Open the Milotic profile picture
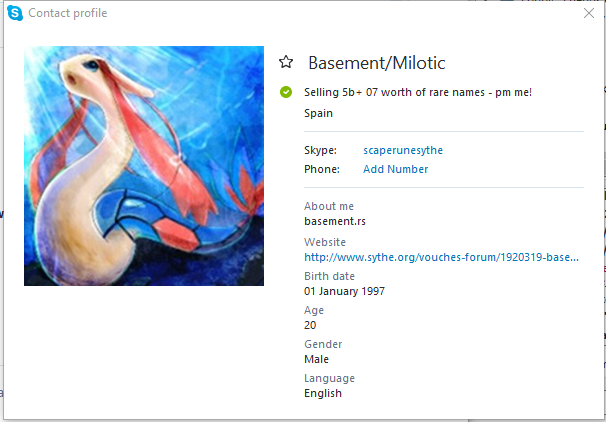This screenshot has height=422, width=606. point(144,166)
